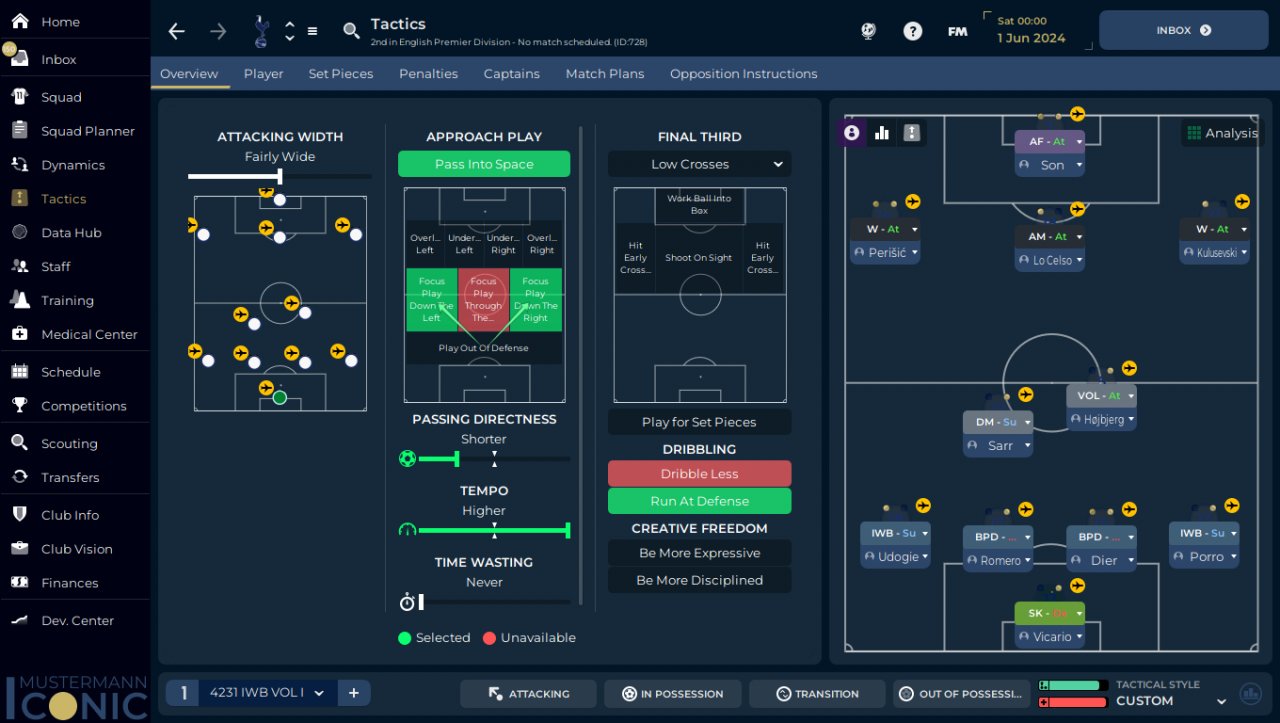
Task: Switch to the Captains tab
Action: 512,74
